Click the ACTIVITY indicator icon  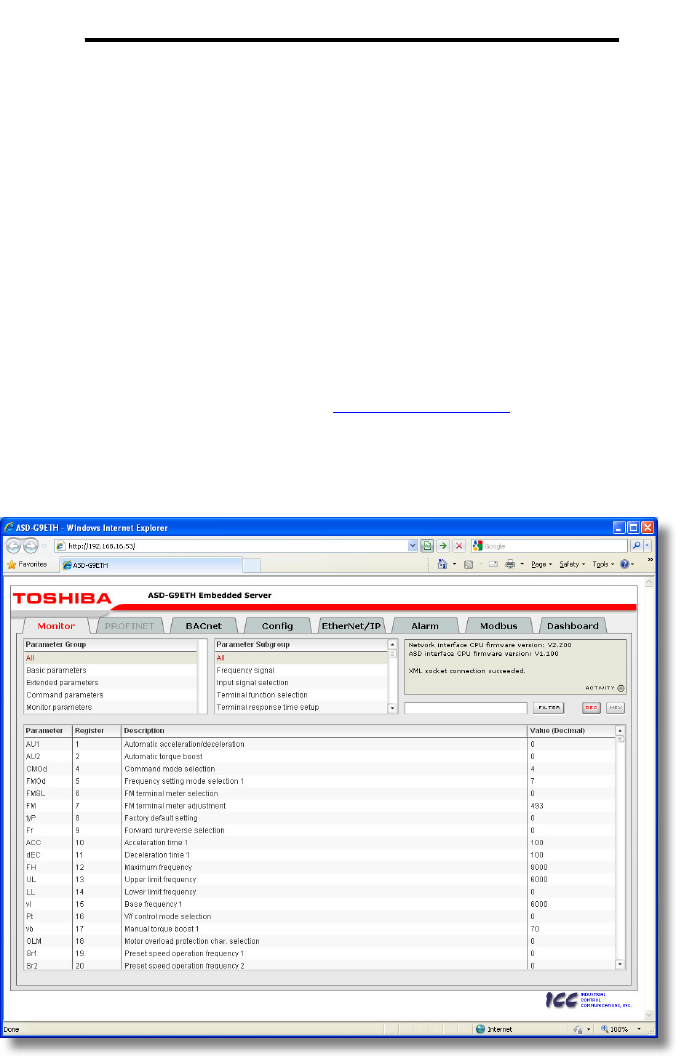[x=621, y=688]
